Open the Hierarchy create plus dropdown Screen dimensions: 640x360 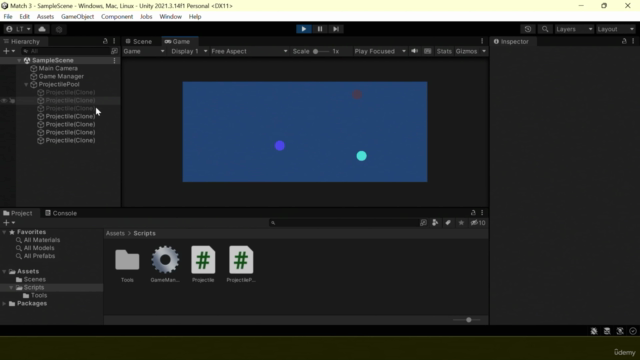tap(9, 51)
